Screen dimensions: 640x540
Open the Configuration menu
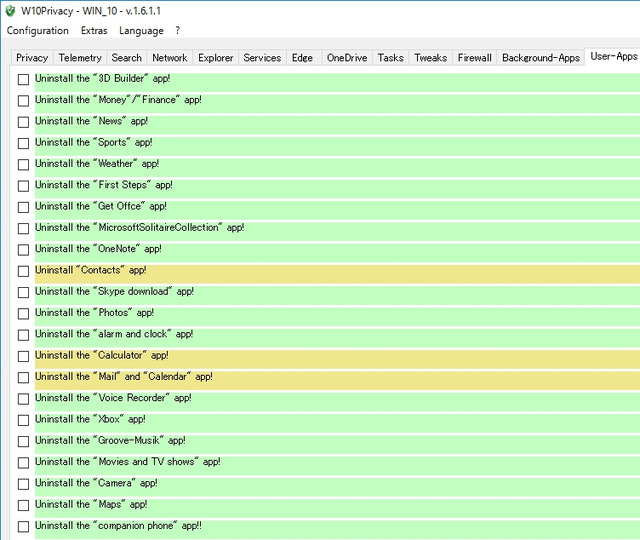pyautogui.click(x=38, y=31)
